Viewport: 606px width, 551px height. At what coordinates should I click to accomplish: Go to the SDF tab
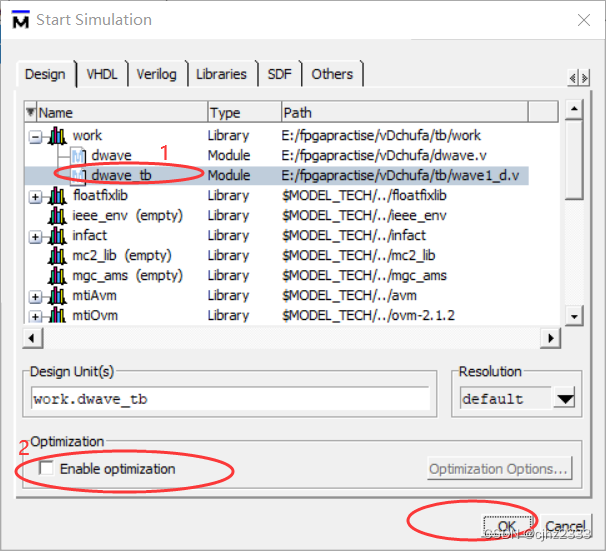tap(279, 74)
